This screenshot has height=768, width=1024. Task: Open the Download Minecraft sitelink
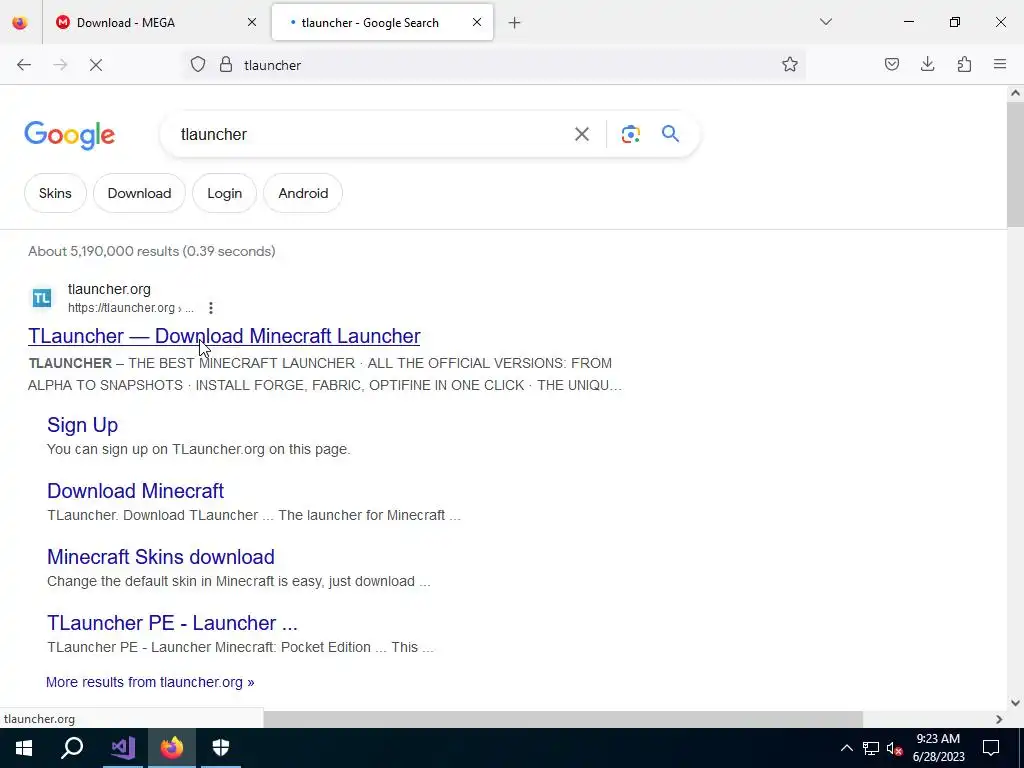pyautogui.click(x=135, y=491)
